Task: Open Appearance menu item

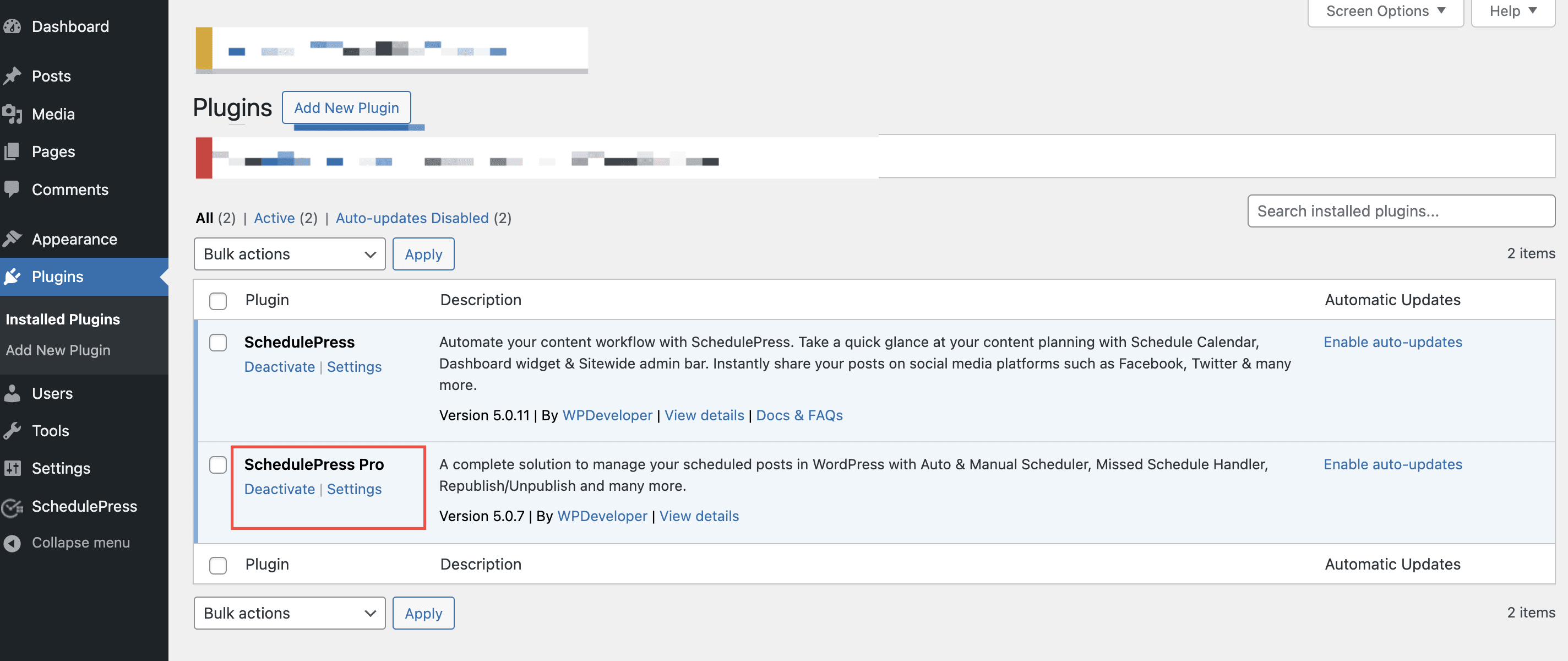Action: [74, 239]
